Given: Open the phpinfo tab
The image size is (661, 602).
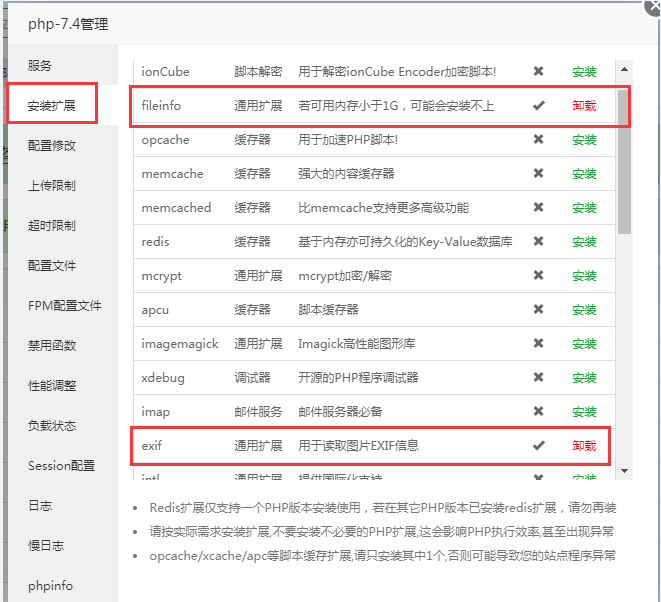Looking at the screenshot, I should pos(50,586).
